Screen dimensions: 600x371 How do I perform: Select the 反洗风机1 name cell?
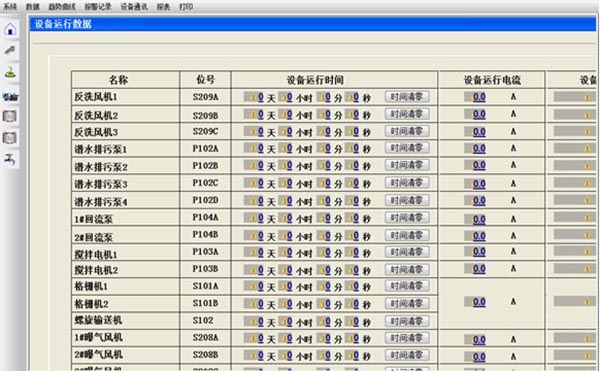(125, 97)
